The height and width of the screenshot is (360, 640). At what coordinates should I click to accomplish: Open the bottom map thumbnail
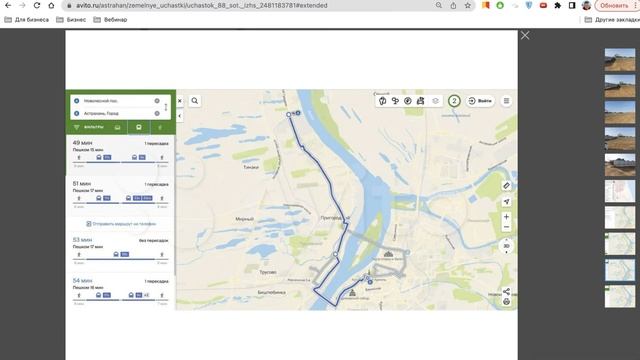pyautogui.click(x=620, y=296)
